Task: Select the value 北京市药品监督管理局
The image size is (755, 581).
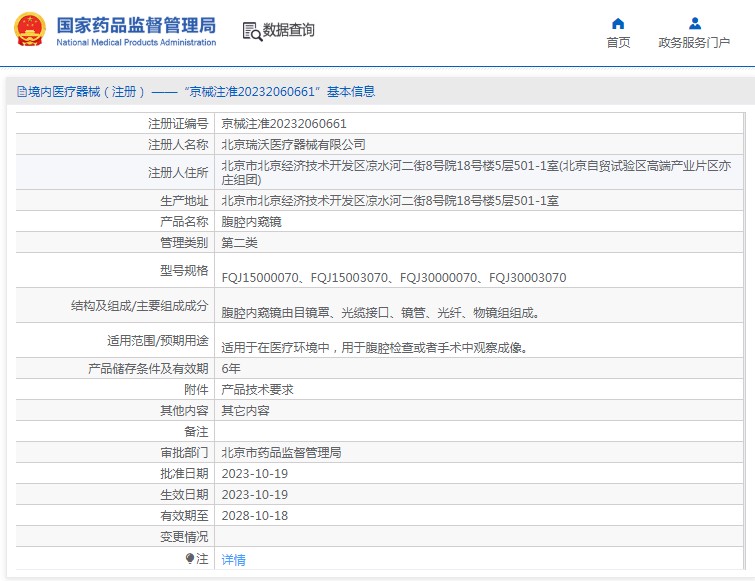Action: click(281, 452)
